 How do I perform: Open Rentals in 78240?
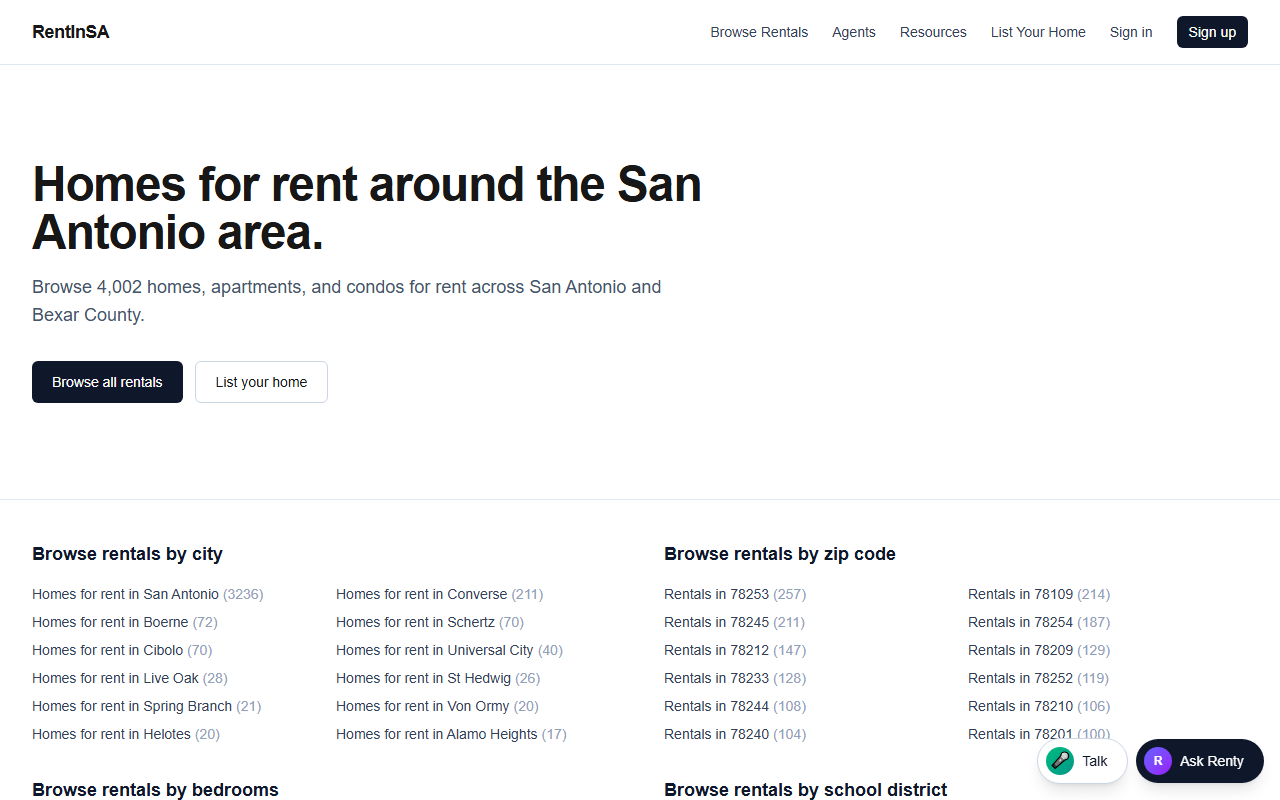pos(735,734)
